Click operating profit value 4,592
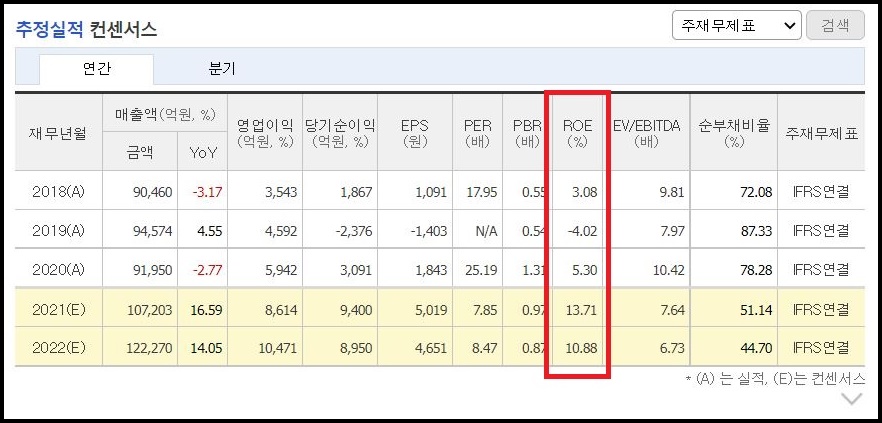Screen dimensions: 882x423 280,231
